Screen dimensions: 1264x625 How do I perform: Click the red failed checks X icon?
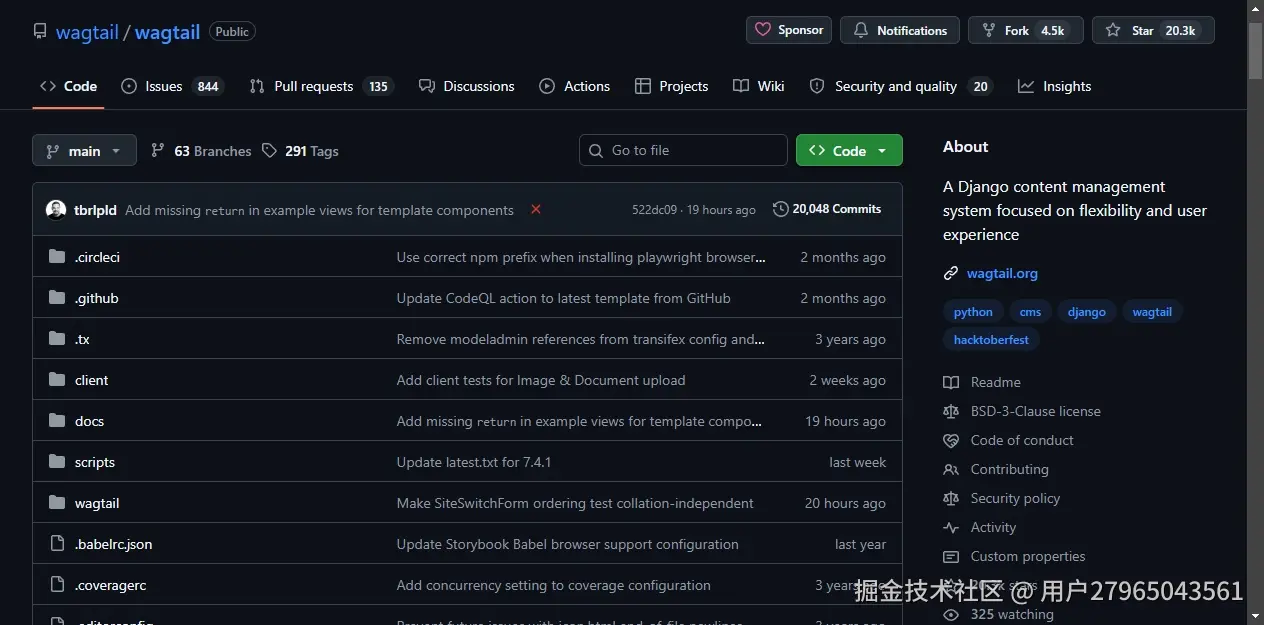tap(536, 209)
